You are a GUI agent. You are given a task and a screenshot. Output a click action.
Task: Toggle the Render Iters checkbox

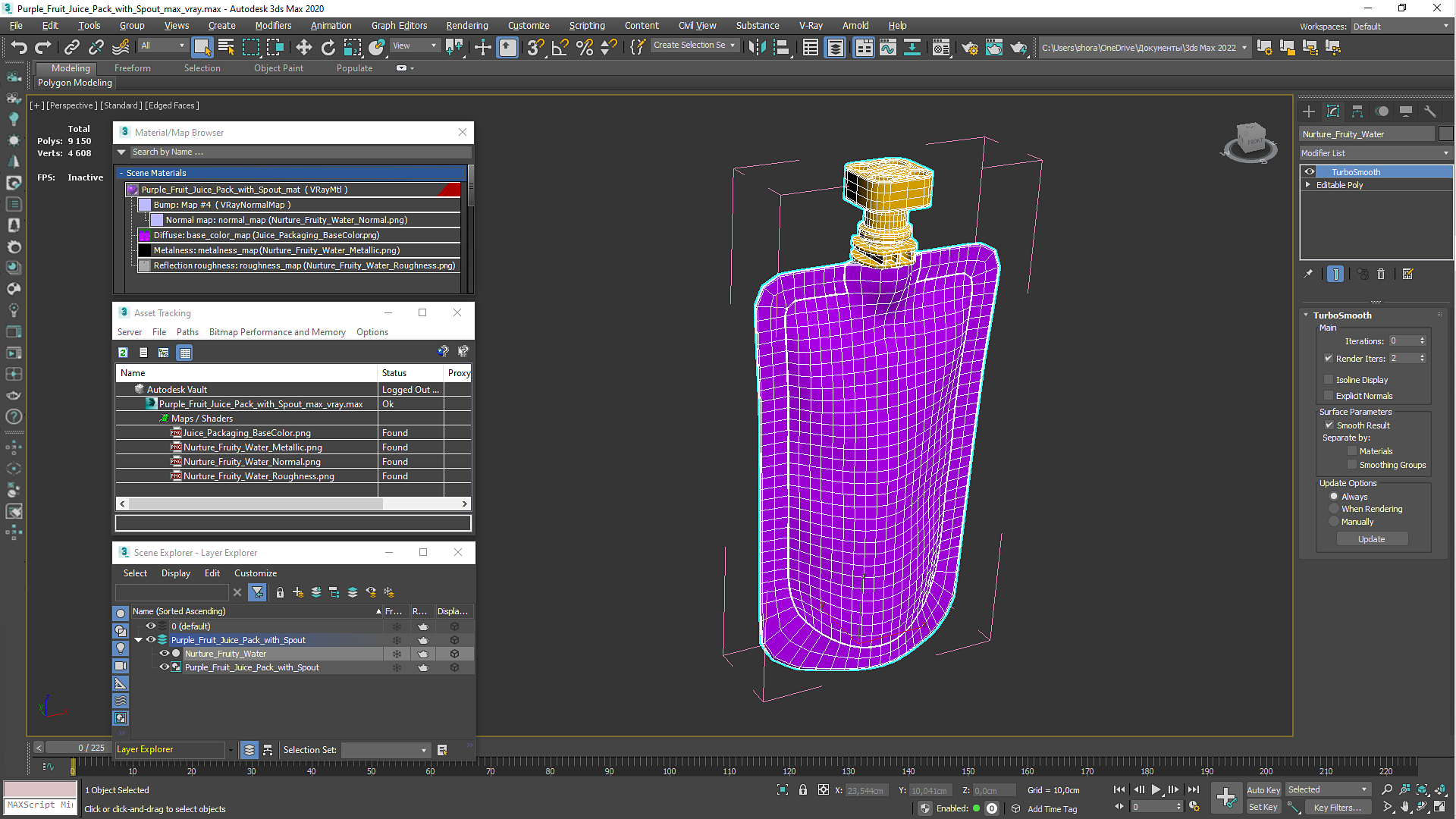coord(1329,358)
